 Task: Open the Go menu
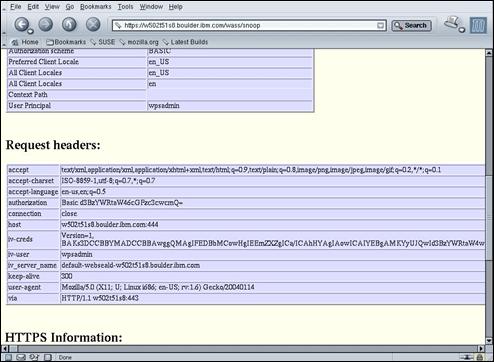[70, 7]
